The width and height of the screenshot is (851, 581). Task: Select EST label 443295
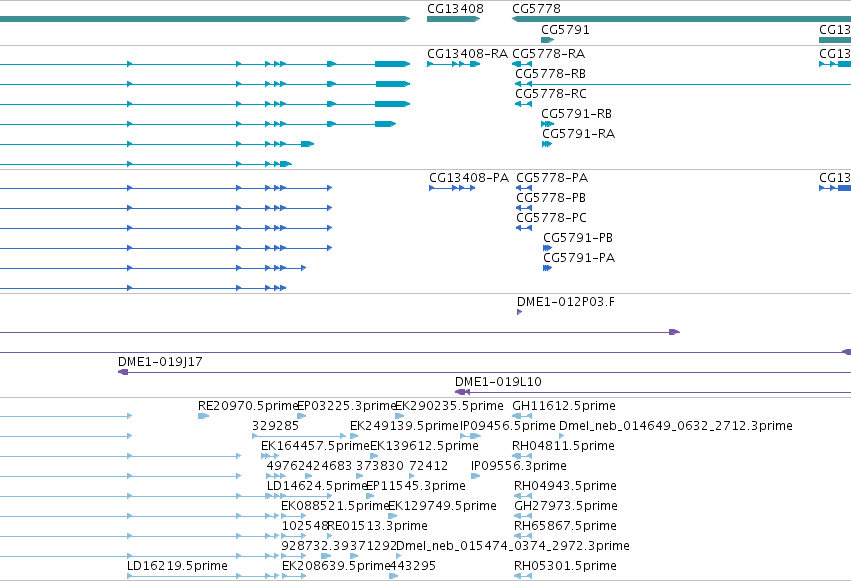click(x=412, y=566)
